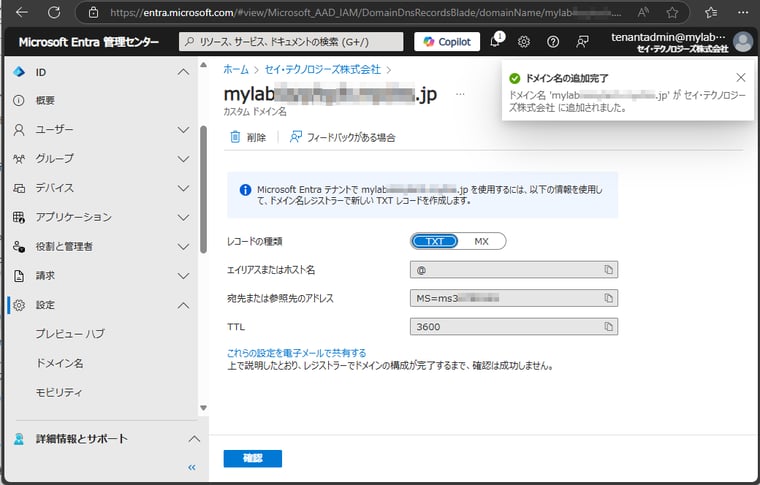Go back with the browser back arrow
760x485 pixels.
pyautogui.click(x=22, y=12)
